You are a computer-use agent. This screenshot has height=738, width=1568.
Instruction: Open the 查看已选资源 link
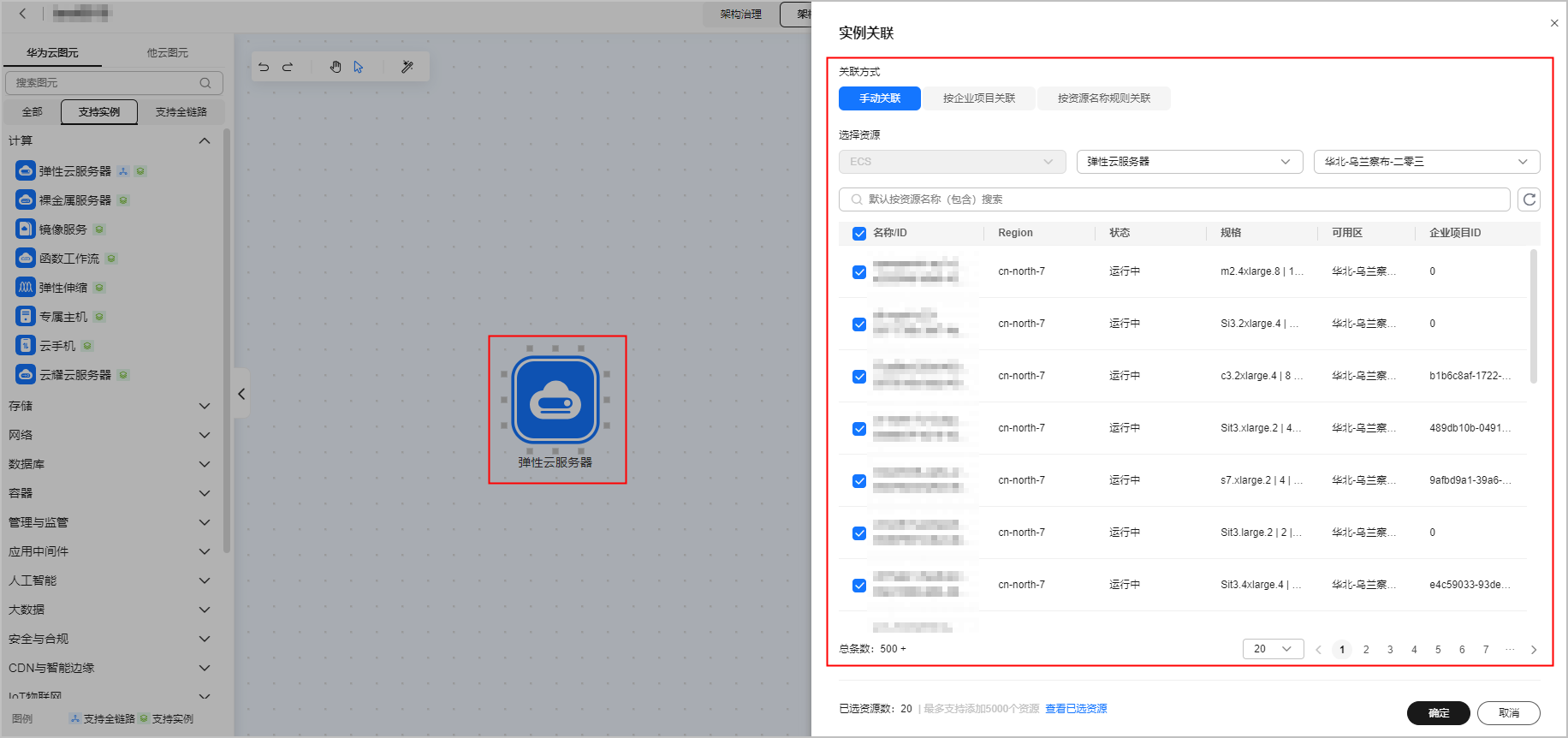[1076, 709]
